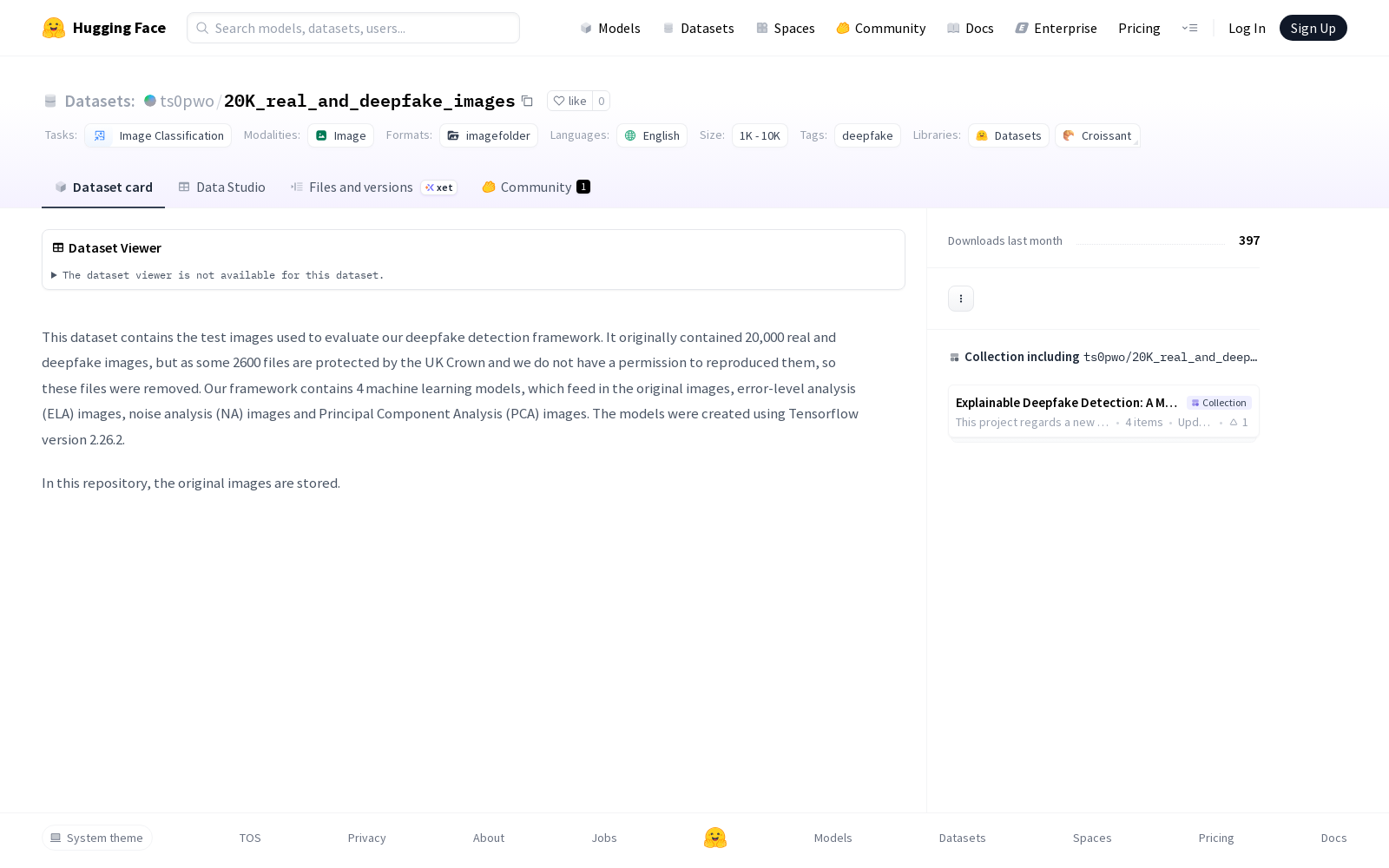Image resolution: width=1389 pixels, height=868 pixels.
Task: Open the ts0pwo author profile link
Action: point(187,101)
